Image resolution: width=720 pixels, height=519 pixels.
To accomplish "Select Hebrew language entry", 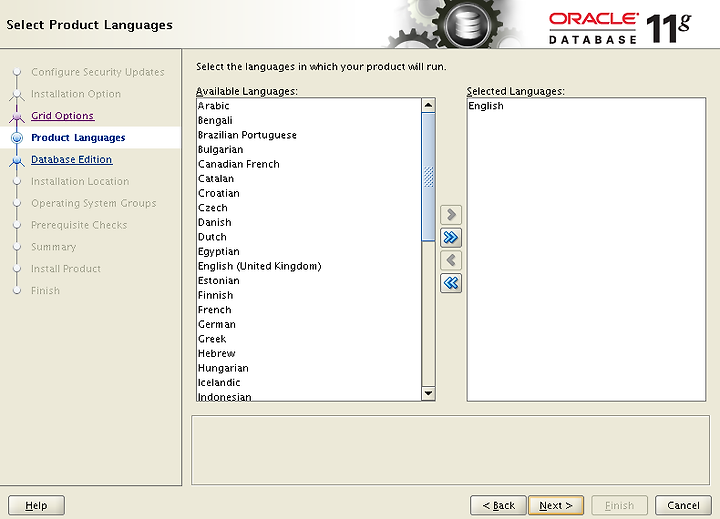I will 309,354.
